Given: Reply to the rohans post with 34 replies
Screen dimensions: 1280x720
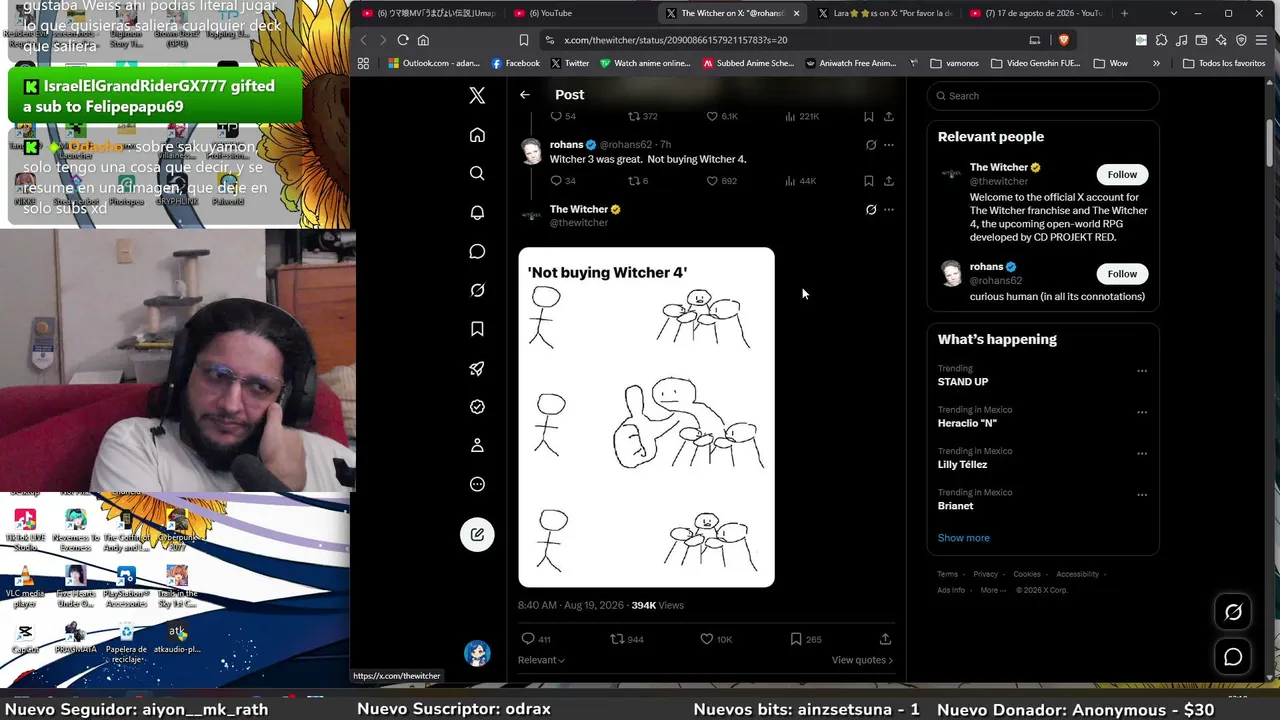Looking at the screenshot, I should click(x=563, y=181).
